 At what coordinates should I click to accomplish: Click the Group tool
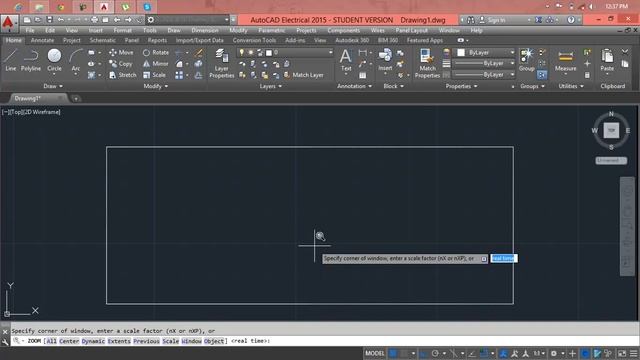[527, 60]
